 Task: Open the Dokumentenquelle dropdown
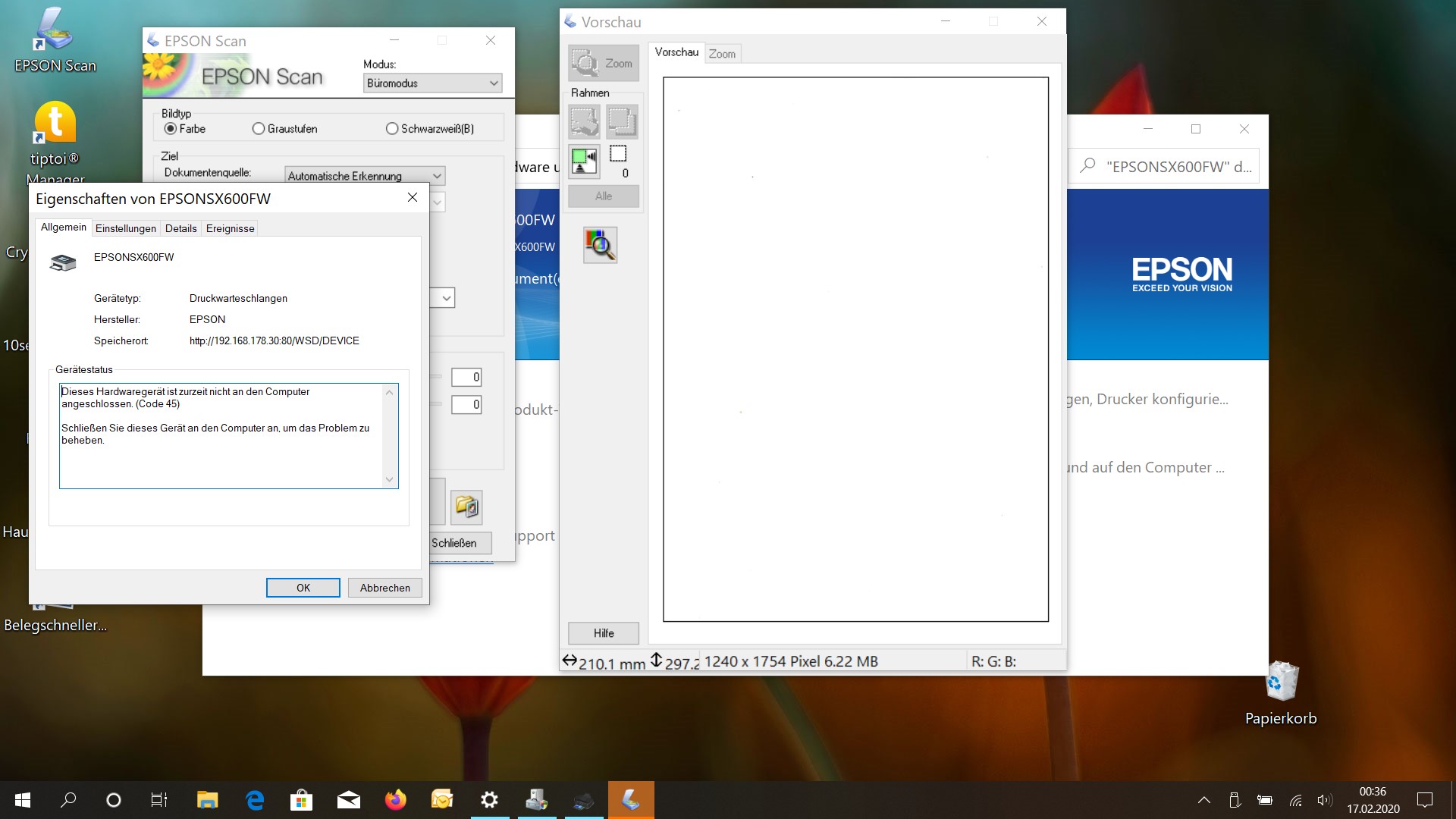365,176
